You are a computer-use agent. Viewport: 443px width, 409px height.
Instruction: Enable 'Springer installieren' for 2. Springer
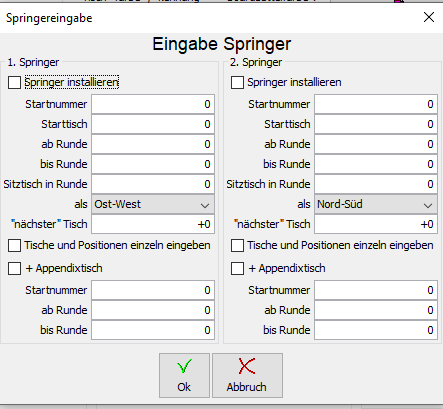(237, 82)
